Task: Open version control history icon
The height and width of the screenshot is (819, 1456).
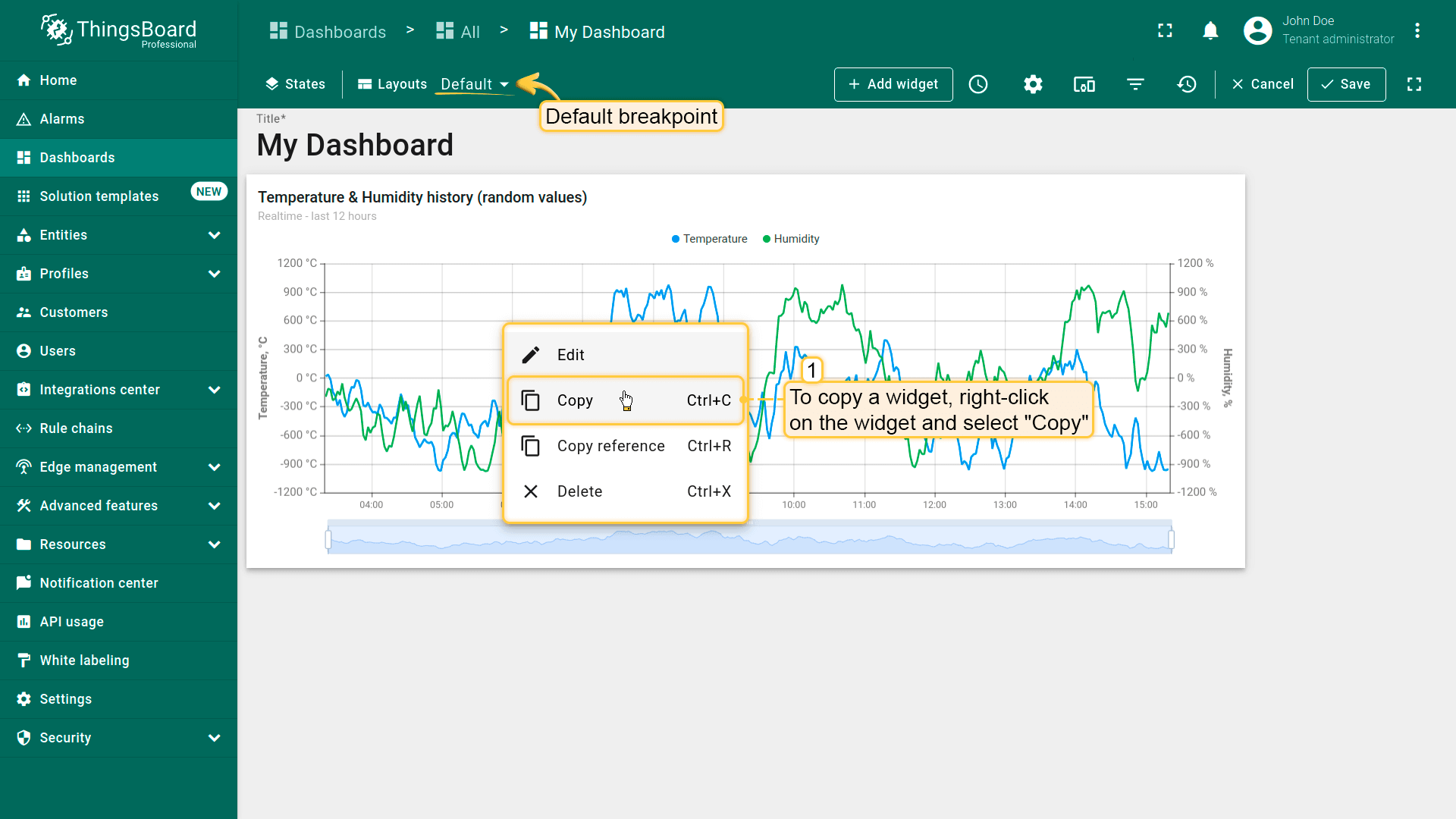Action: coord(1187,84)
